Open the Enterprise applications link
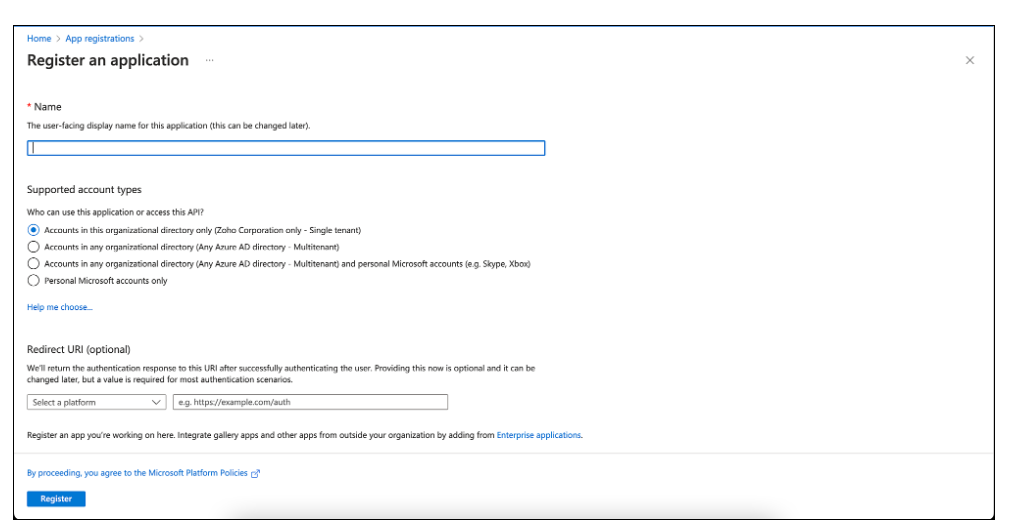Viewport: 1016px width, 532px height. pos(538,435)
